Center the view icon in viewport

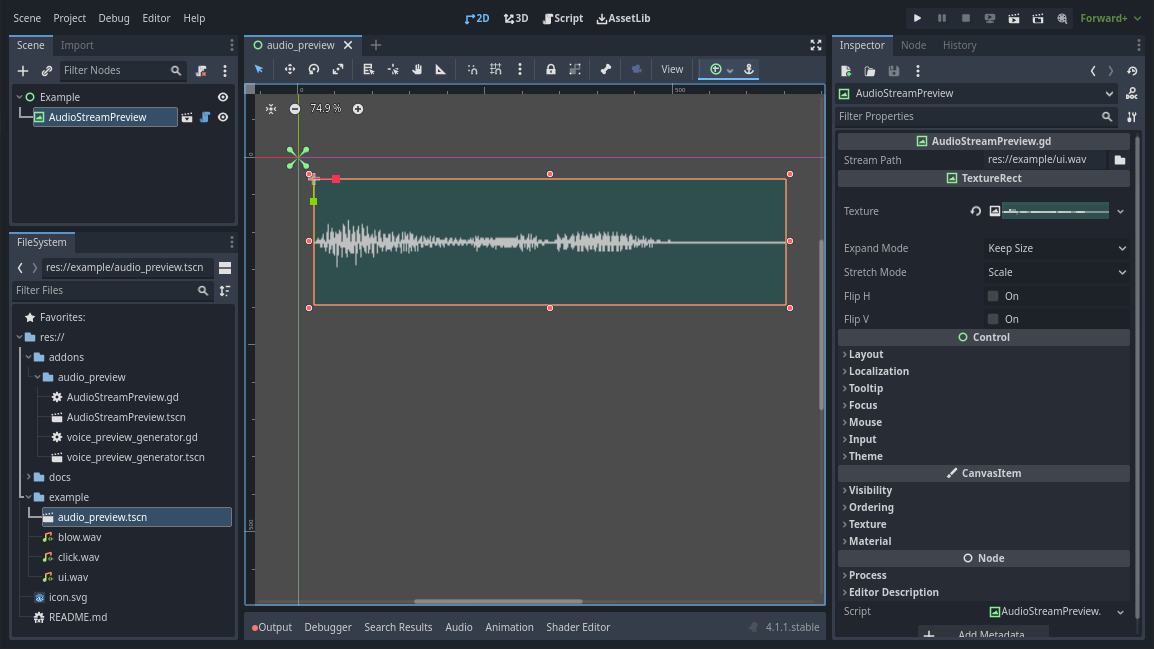pyautogui.click(x=271, y=109)
